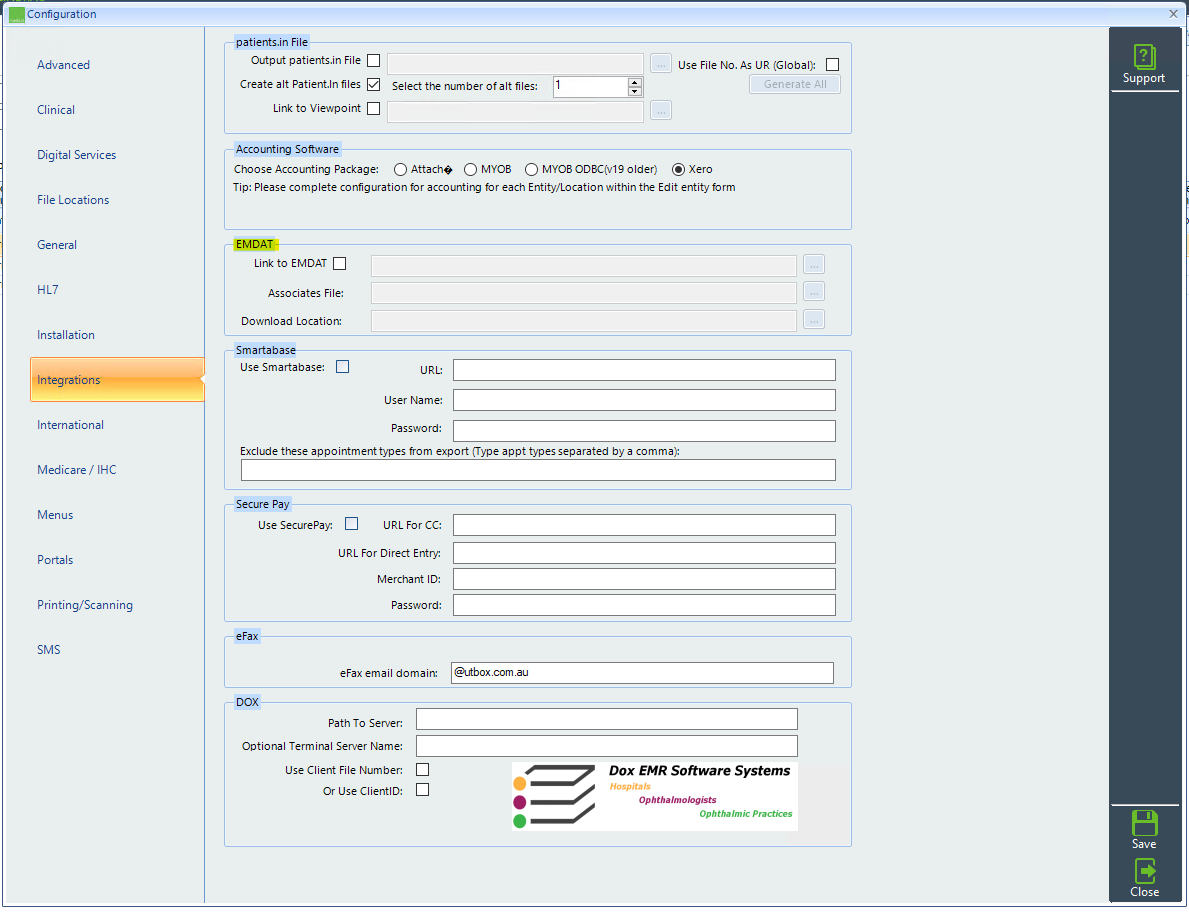Select the MYOB accounting package

click(470, 169)
